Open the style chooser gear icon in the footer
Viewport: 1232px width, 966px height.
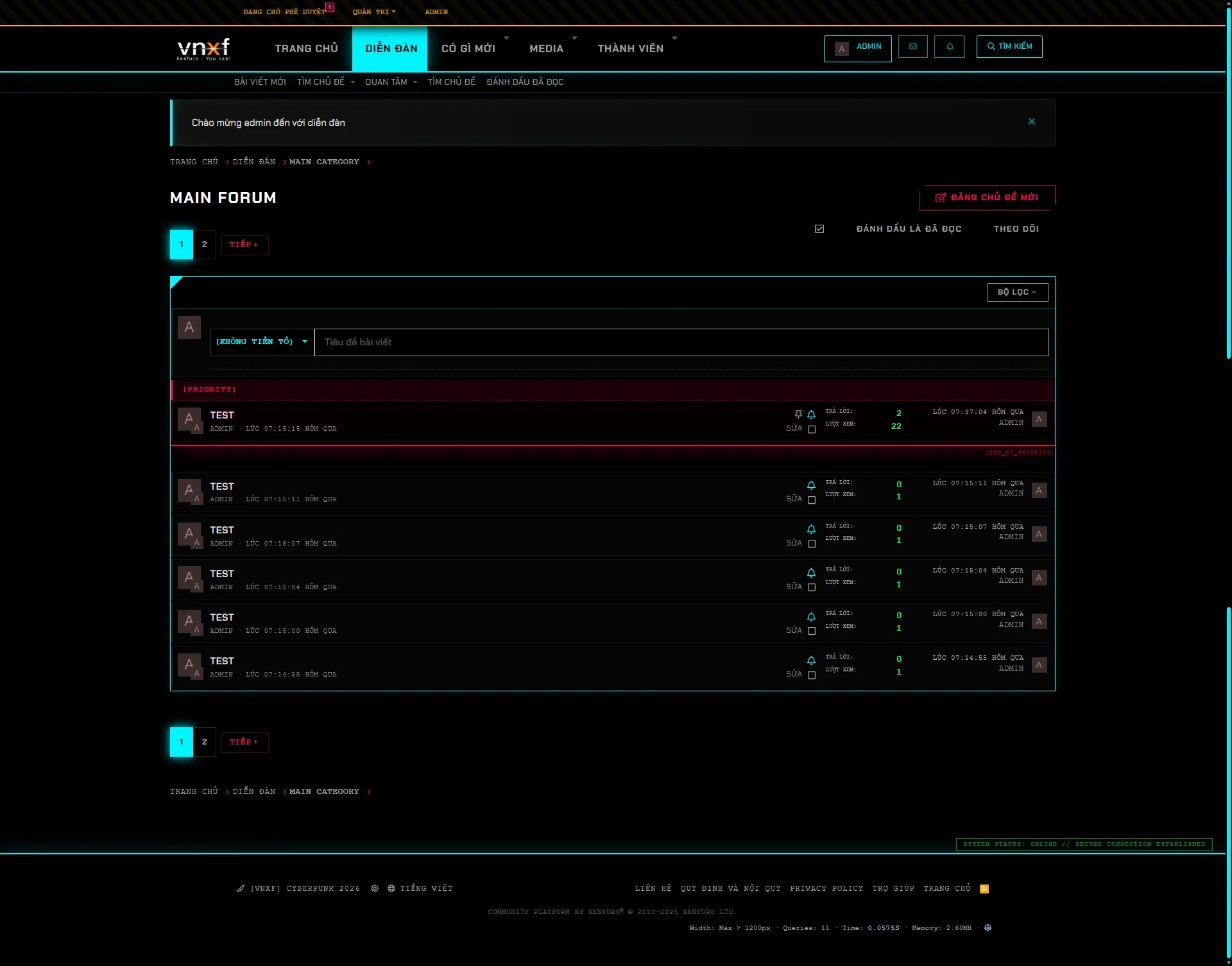click(375, 888)
